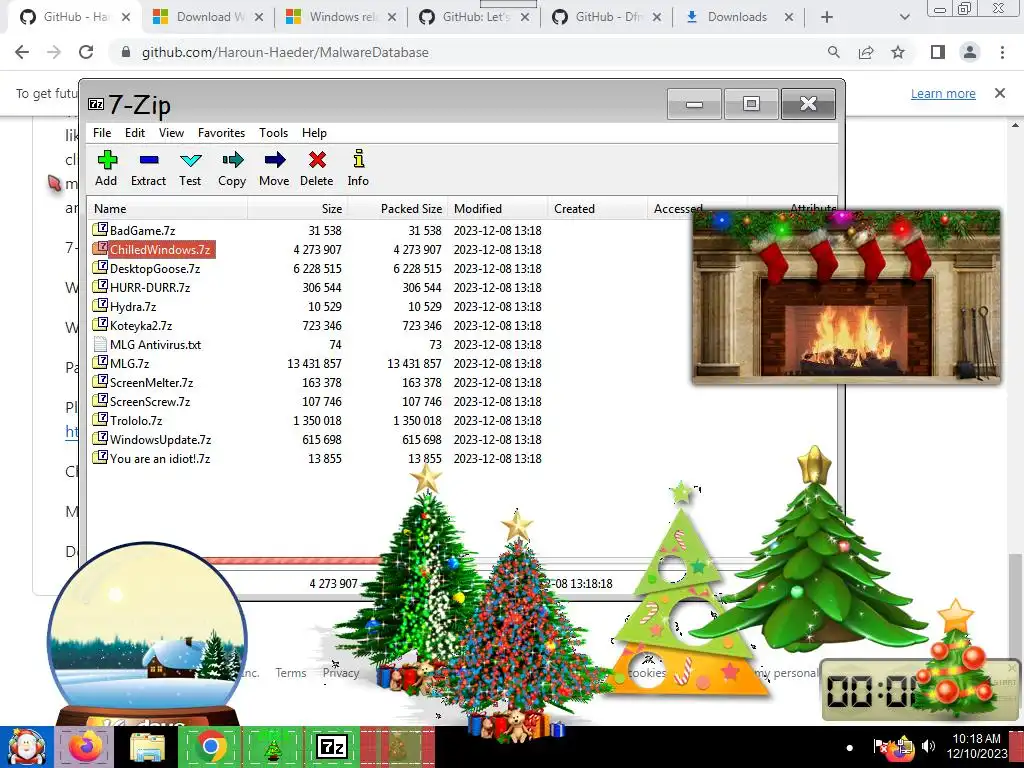Open the Help menu in 7-Zip
Screen dimensions: 1024x768
click(314, 133)
